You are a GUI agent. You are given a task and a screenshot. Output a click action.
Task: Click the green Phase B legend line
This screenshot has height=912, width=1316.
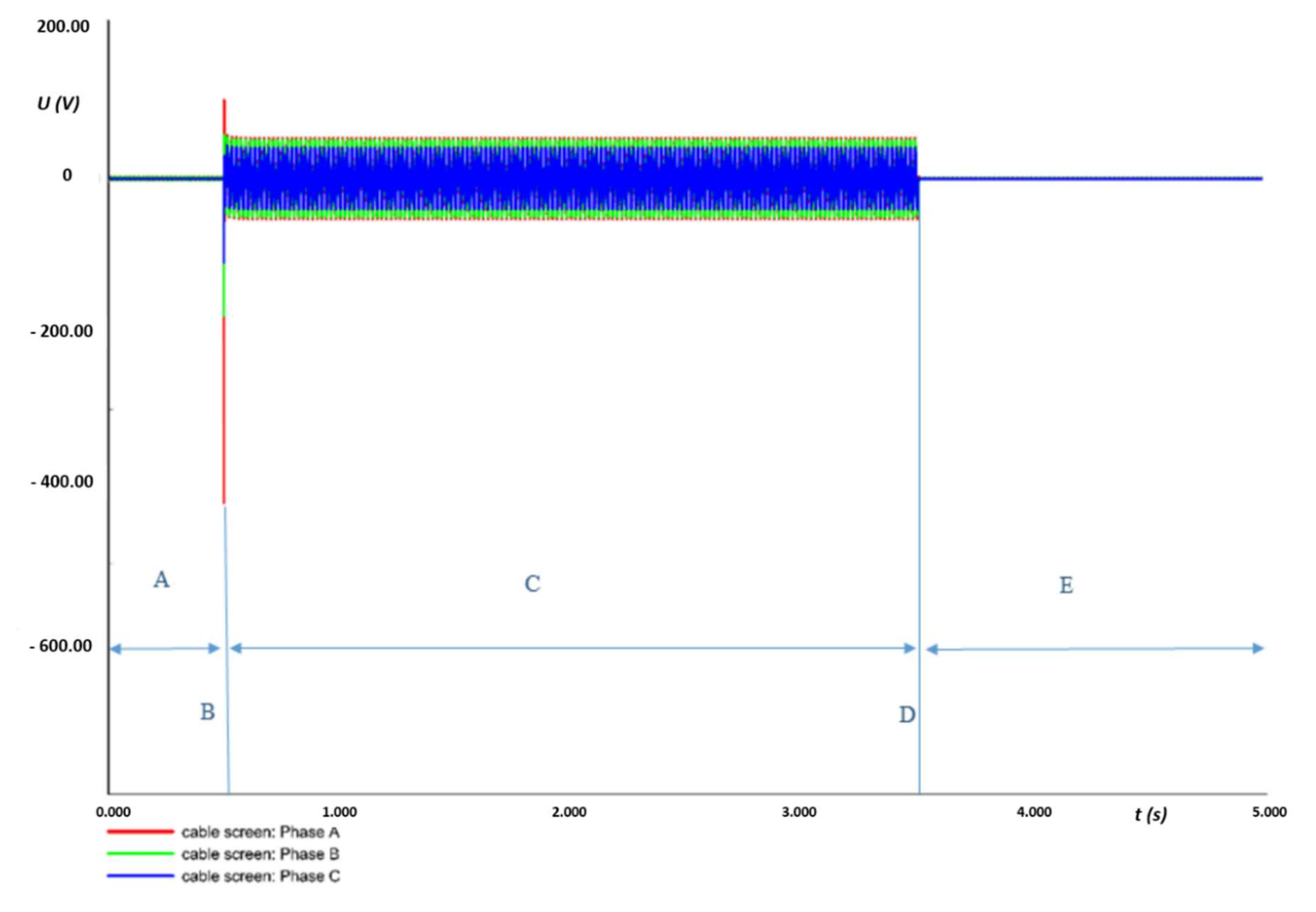click(140, 854)
